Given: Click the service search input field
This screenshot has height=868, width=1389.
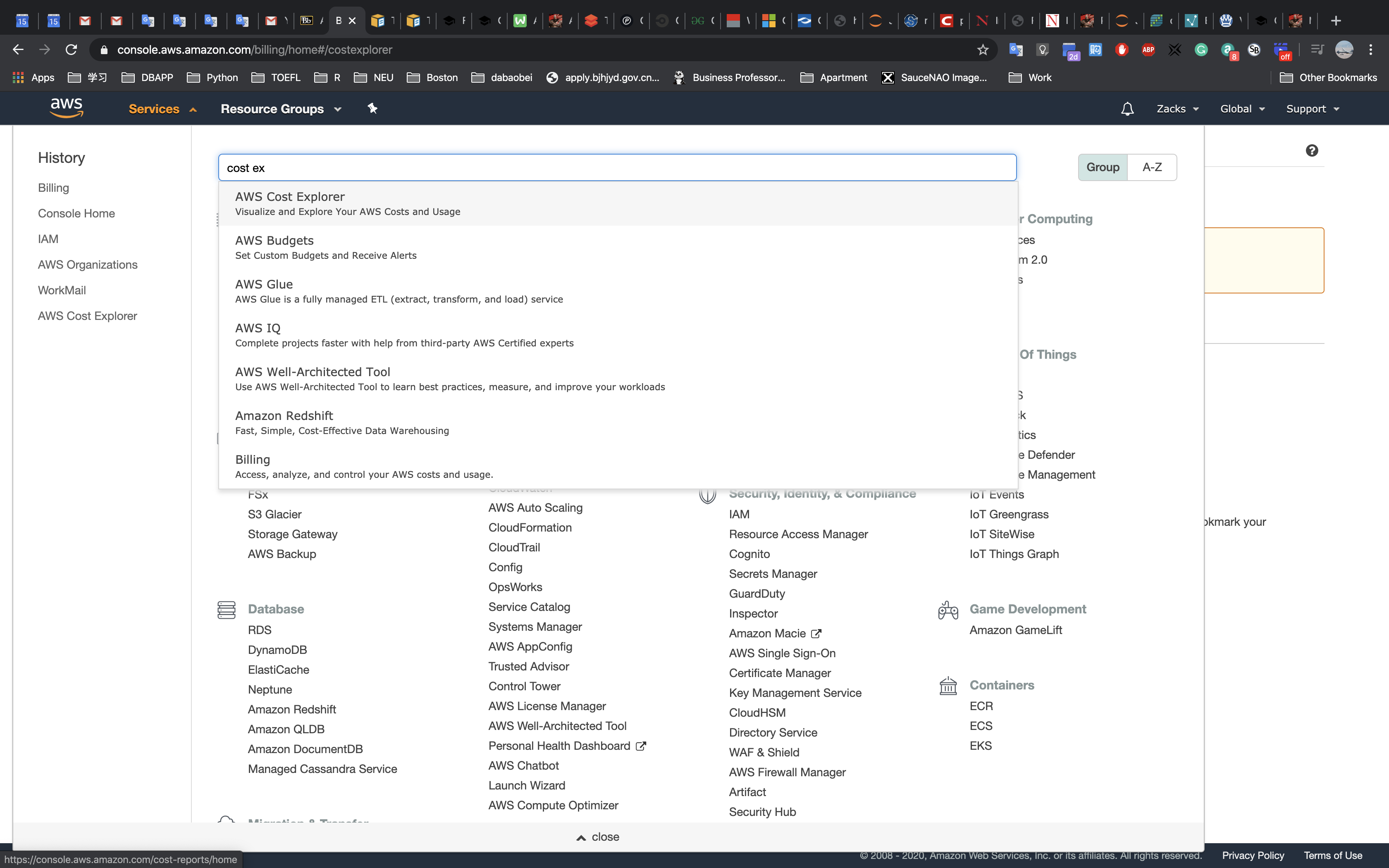Looking at the screenshot, I should click(617, 168).
